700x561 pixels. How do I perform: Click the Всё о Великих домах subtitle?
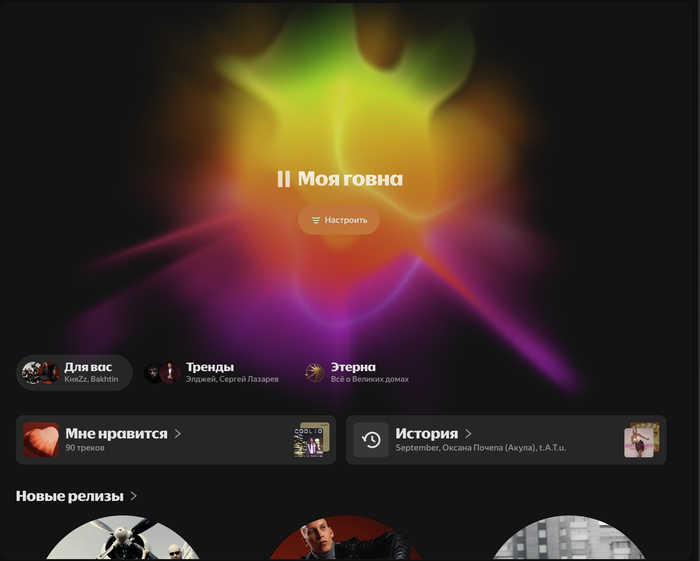coord(370,379)
